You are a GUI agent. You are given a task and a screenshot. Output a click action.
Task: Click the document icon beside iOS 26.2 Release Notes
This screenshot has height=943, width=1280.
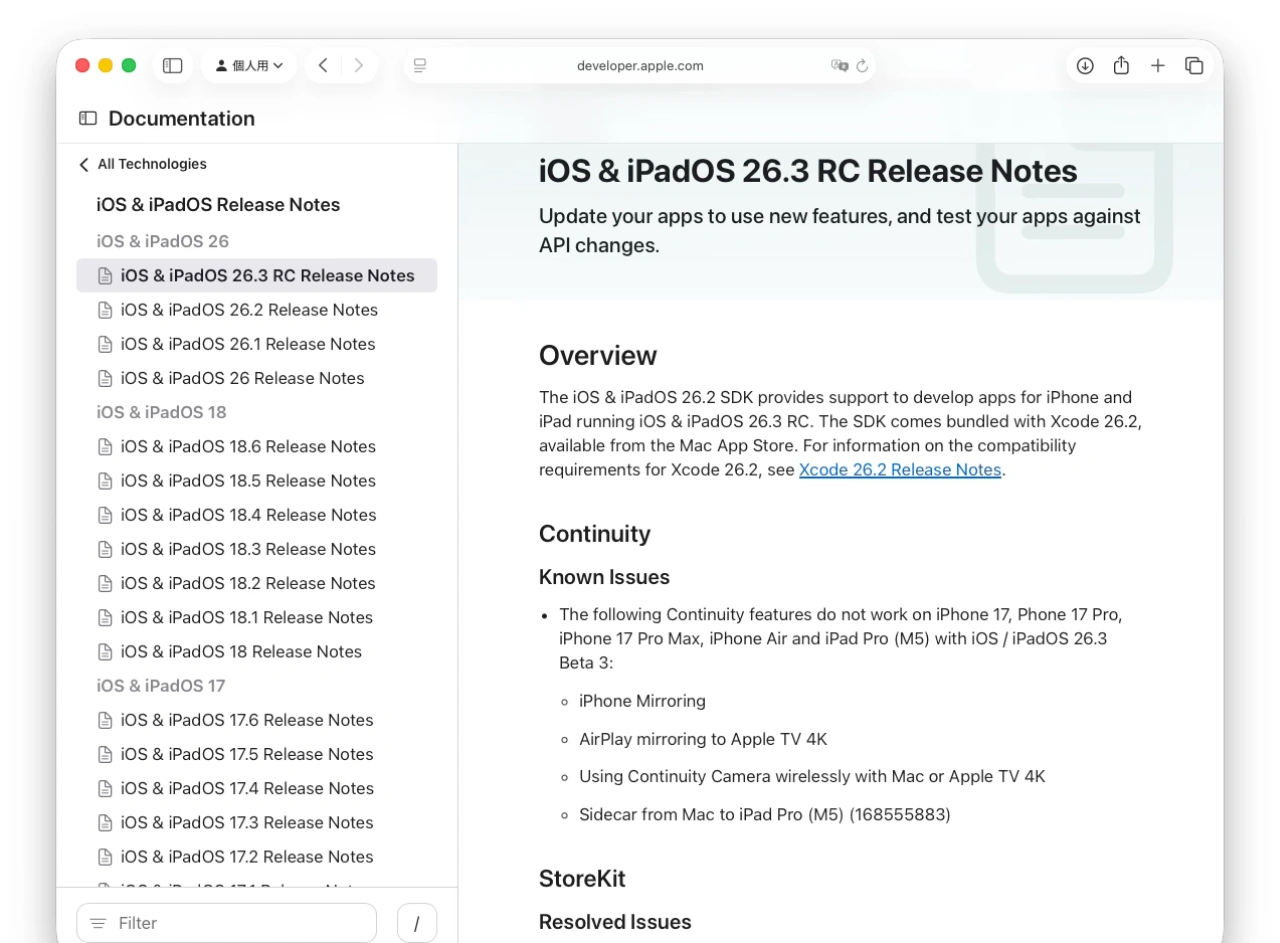coord(105,310)
